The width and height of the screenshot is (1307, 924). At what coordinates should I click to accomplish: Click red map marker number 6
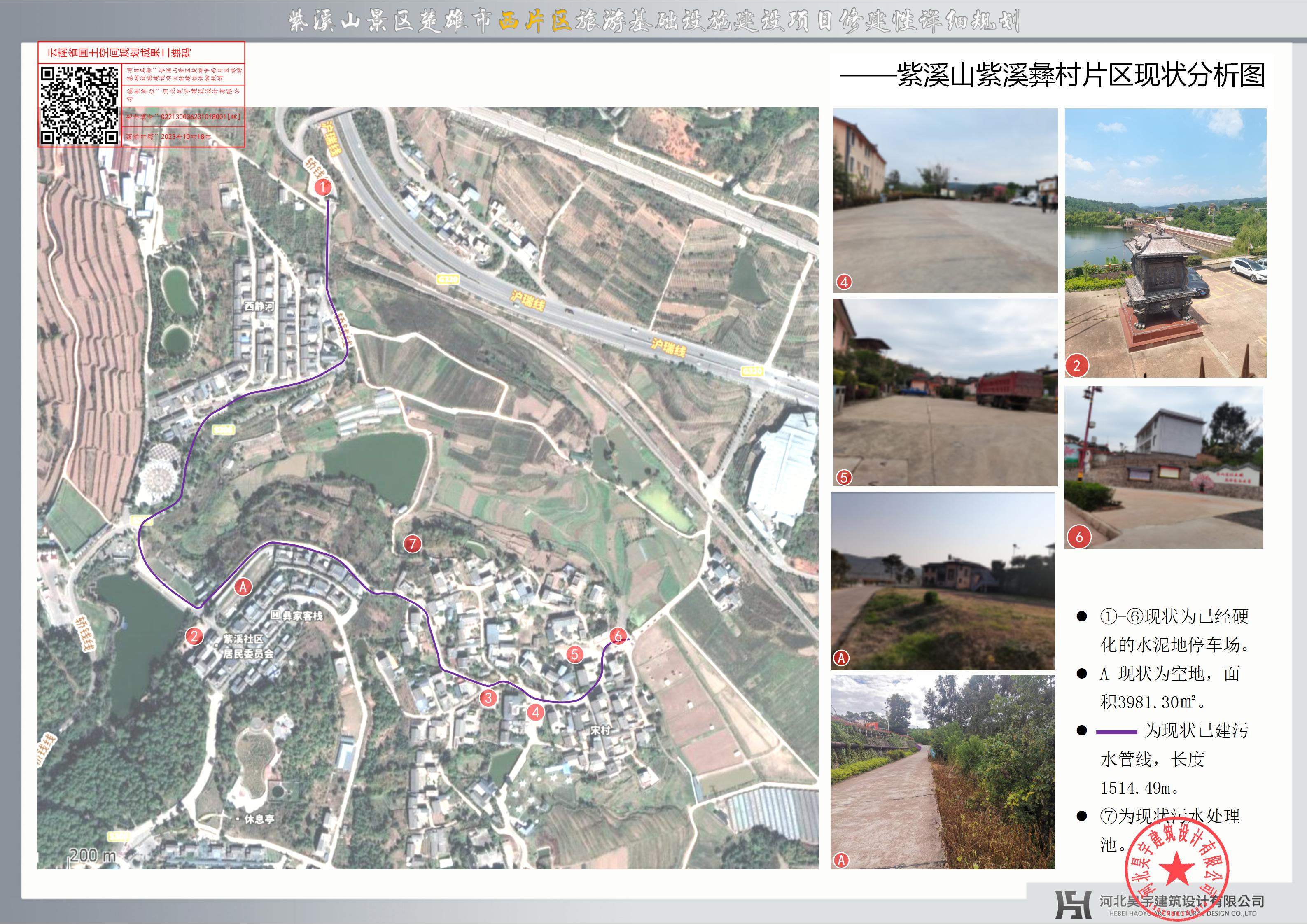618,636
